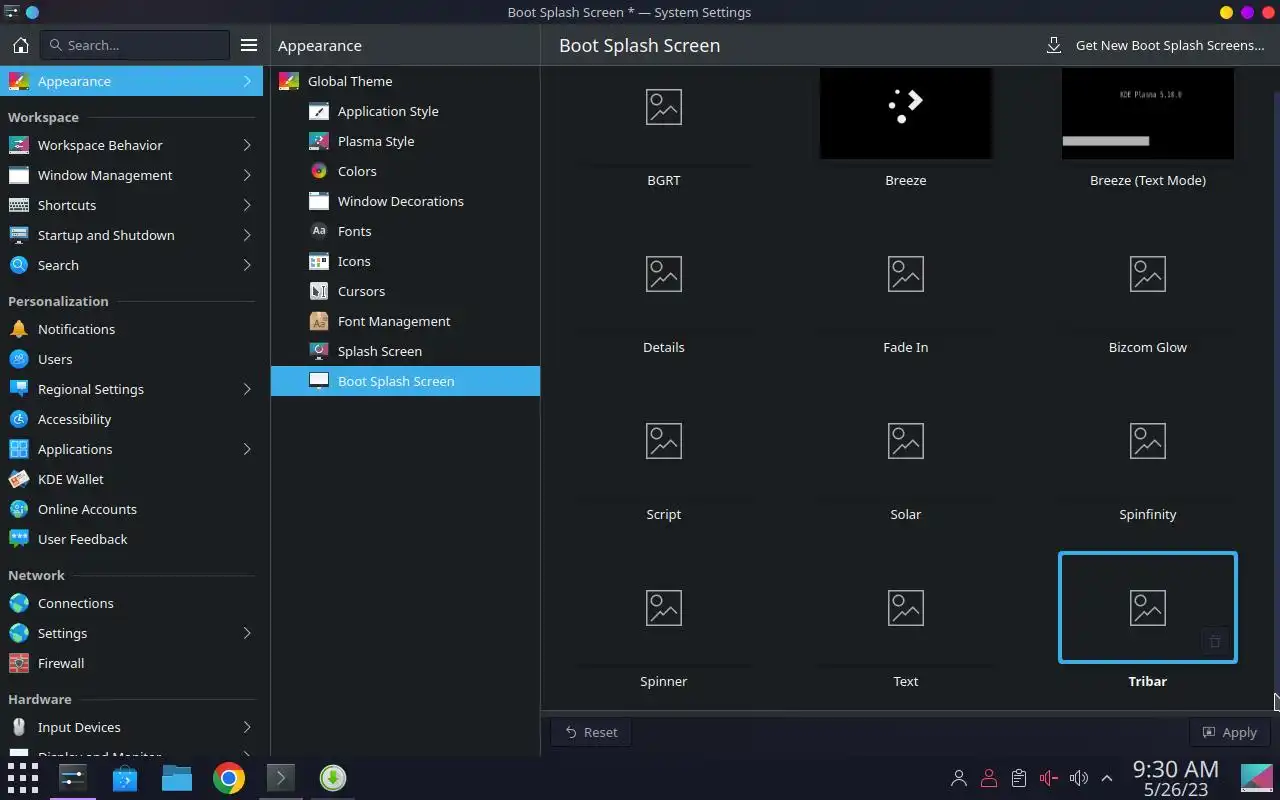Select the Appearance category
The height and width of the screenshot is (800, 1280).
[131, 81]
